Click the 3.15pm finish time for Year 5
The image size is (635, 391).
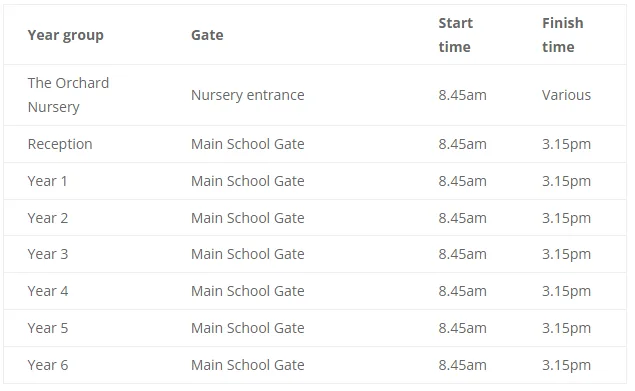click(566, 328)
